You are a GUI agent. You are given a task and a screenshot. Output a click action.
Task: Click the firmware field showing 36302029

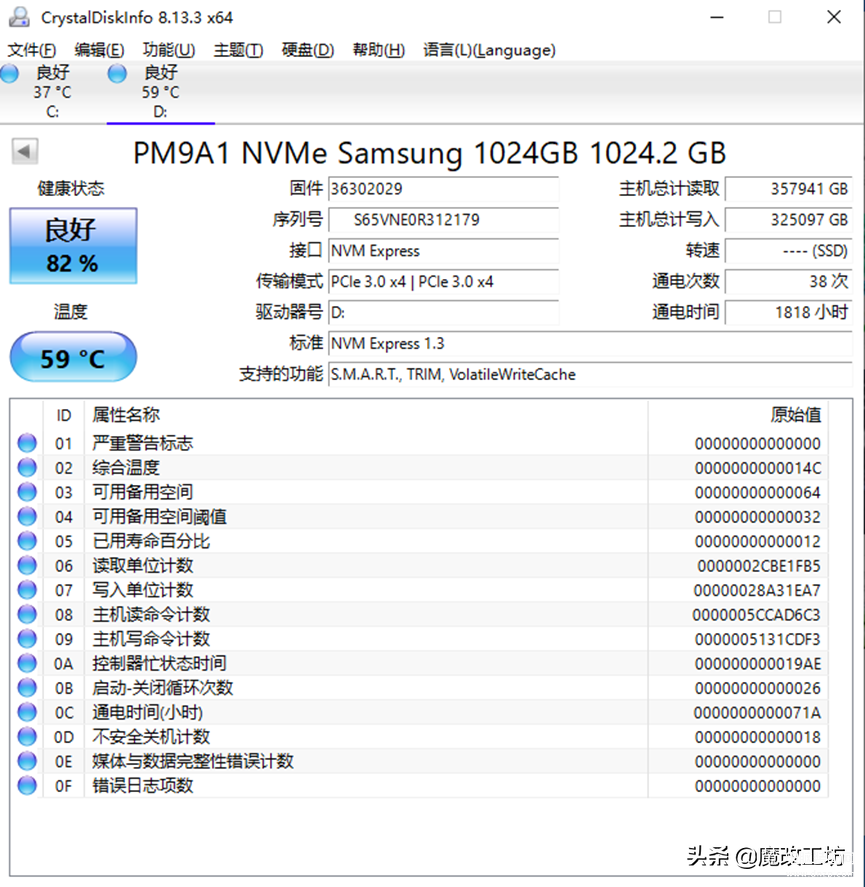point(444,189)
